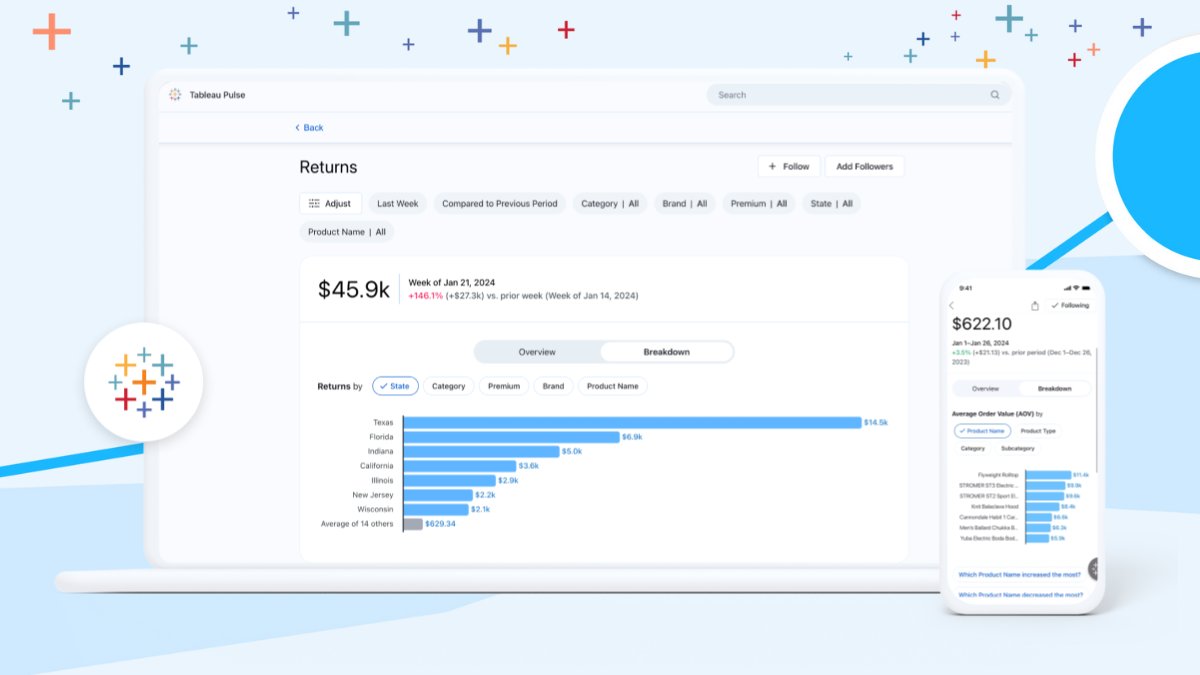The width and height of the screenshot is (1200, 675).
Task: Click the gray Average of 14 others bar
Action: pyautogui.click(x=413, y=524)
